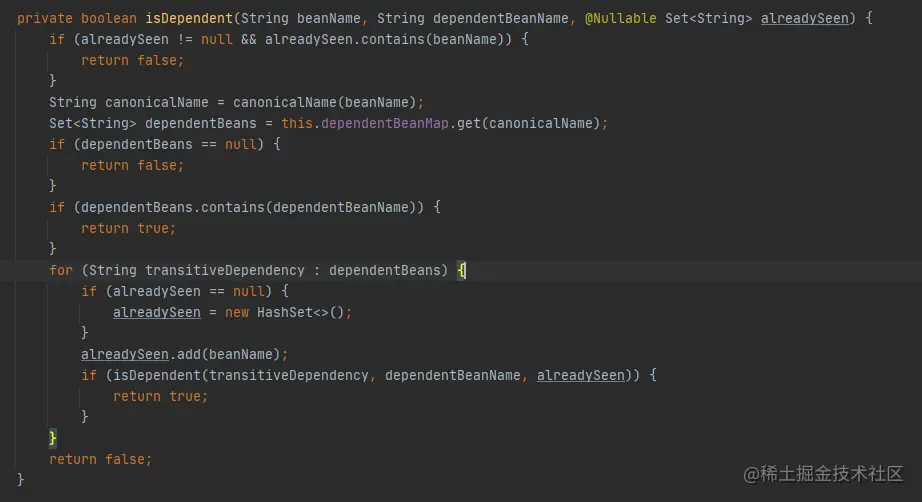Click 'alreadySeen == null' condition inside the loop
The width and height of the screenshot is (922, 502).
tap(189, 292)
